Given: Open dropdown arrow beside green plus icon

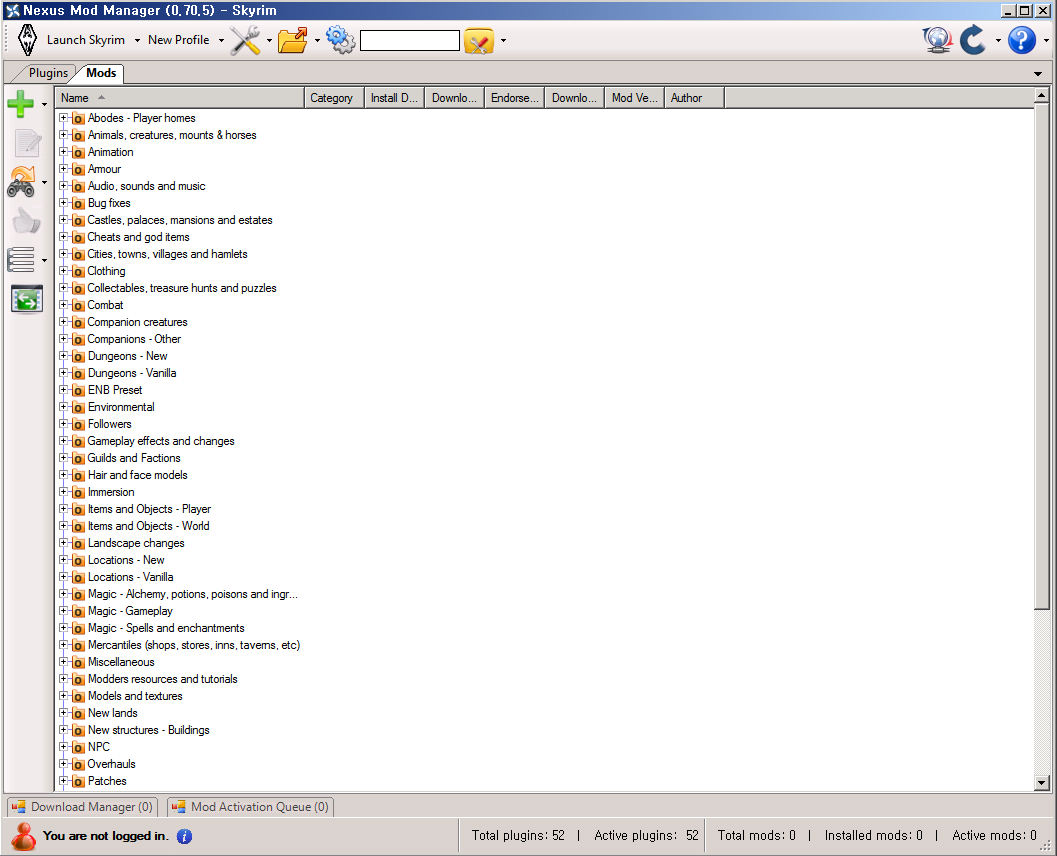Looking at the screenshot, I should (x=44, y=104).
